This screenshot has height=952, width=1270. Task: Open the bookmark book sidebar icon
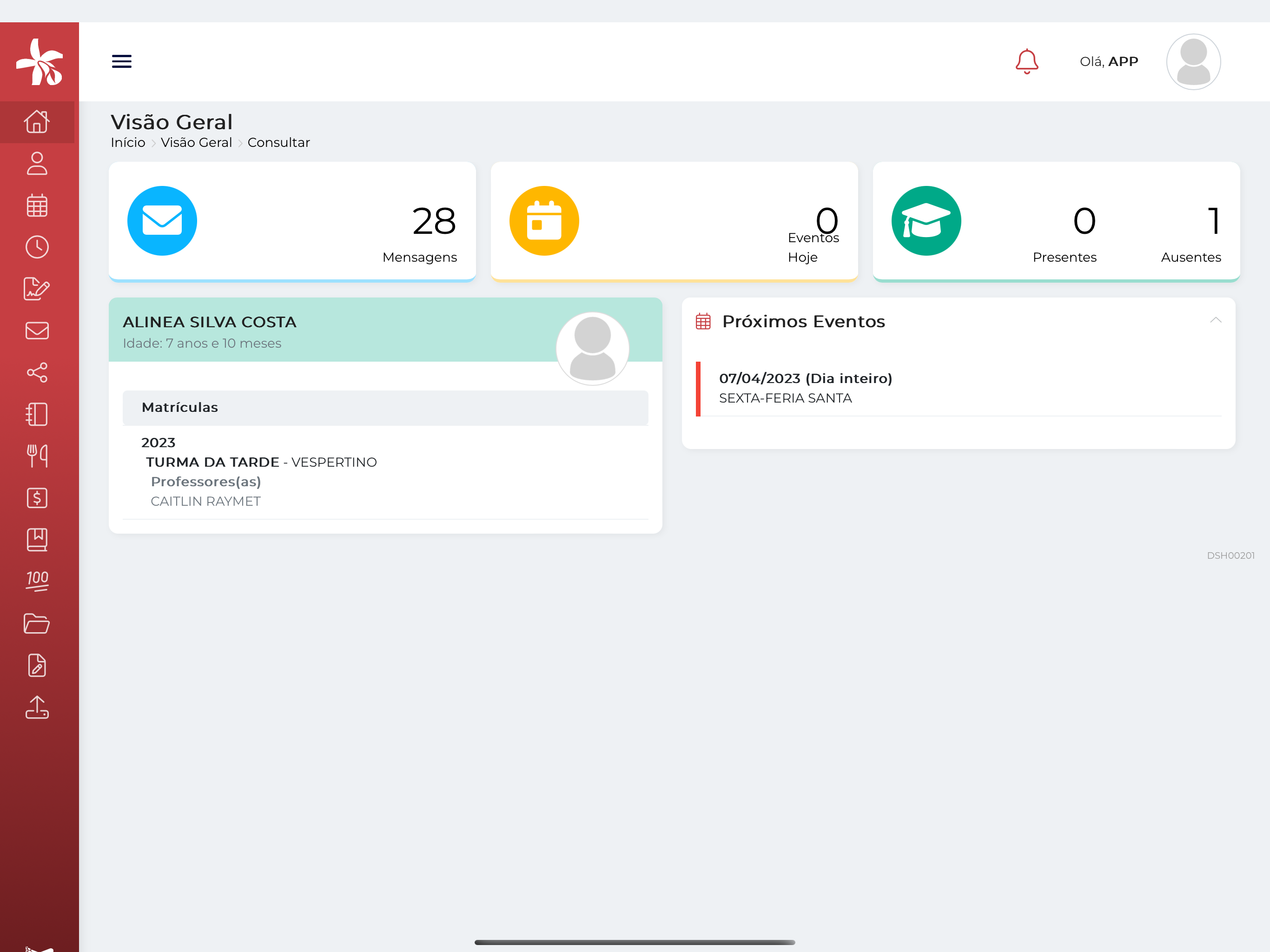tap(37, 540)
